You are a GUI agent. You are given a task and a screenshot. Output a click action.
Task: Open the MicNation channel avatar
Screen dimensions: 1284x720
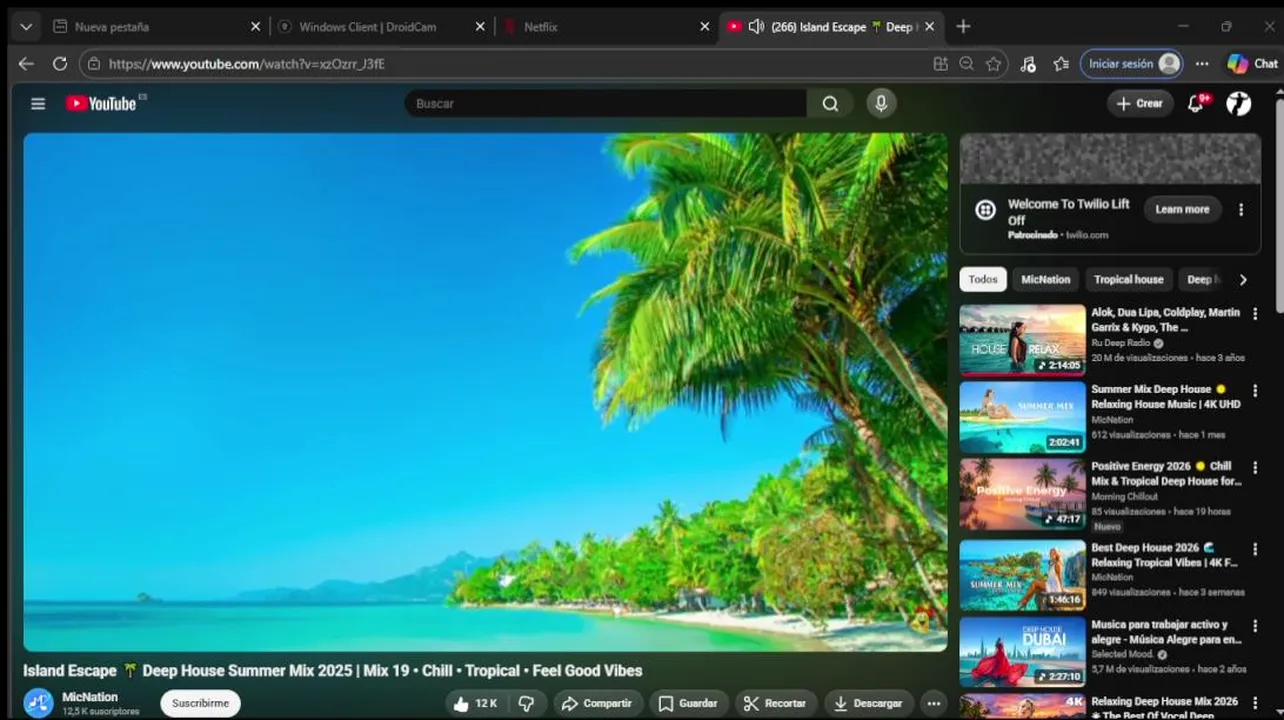[38, 703]
